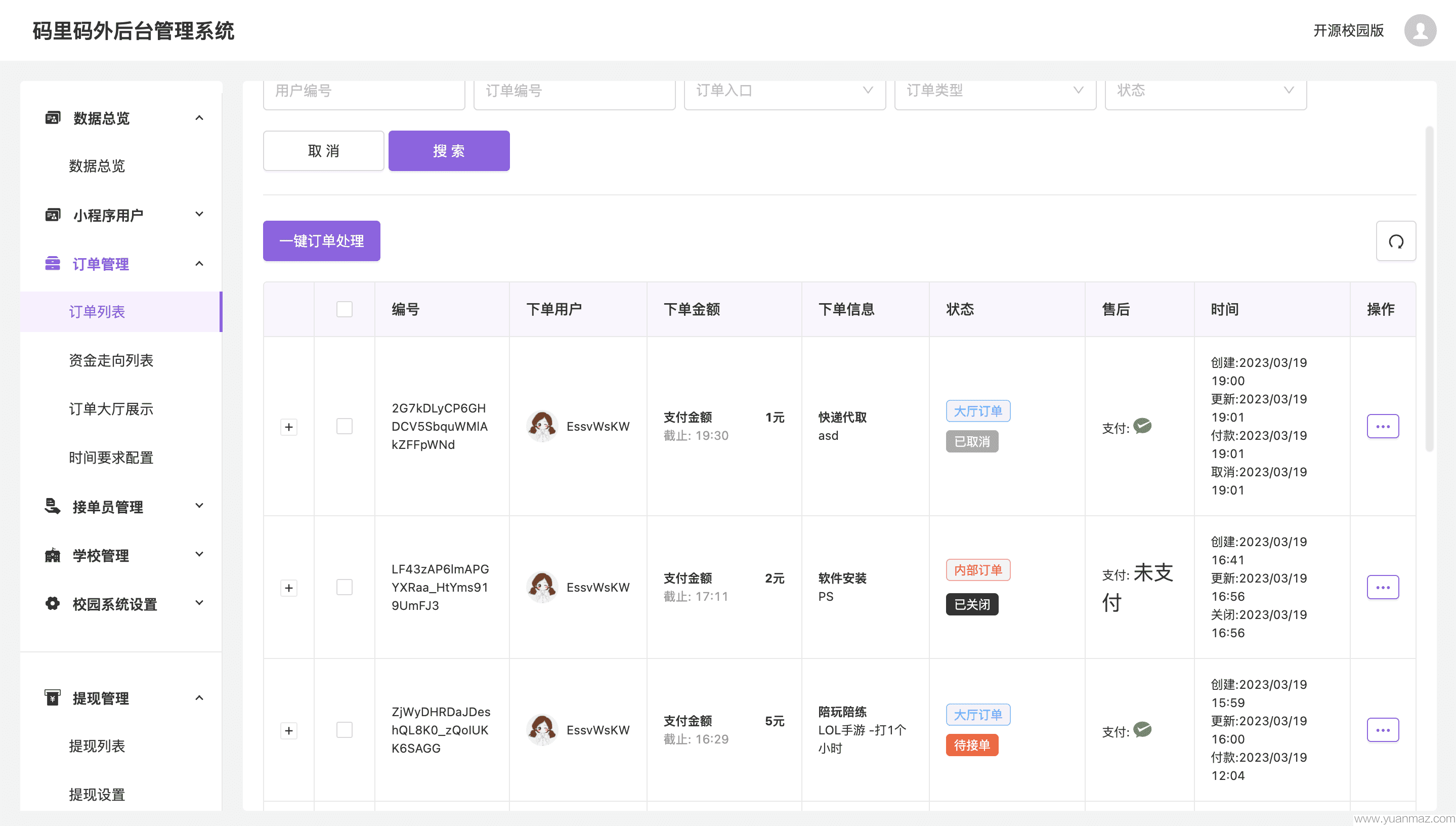This screenshot has width=1456, height=826.
Task: Click the 小程序用户 sidebar group icon
Action: tap(53, 215)
